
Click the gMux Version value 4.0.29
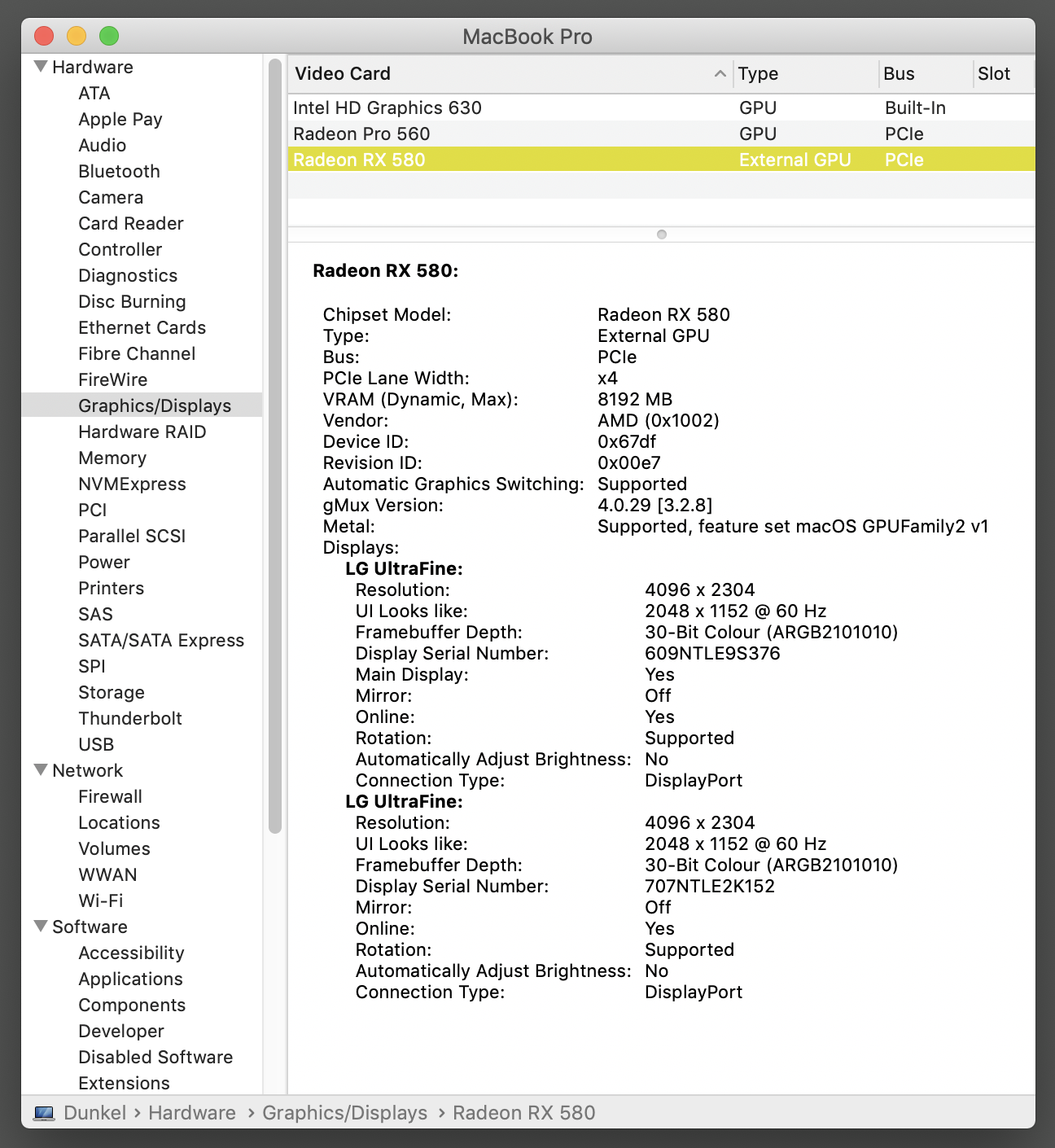(x=655, y=505)
